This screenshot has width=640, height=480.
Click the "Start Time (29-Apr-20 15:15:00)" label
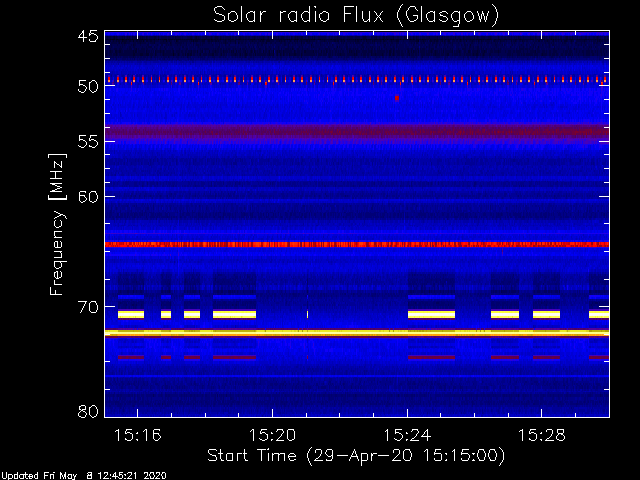[356, 456]
